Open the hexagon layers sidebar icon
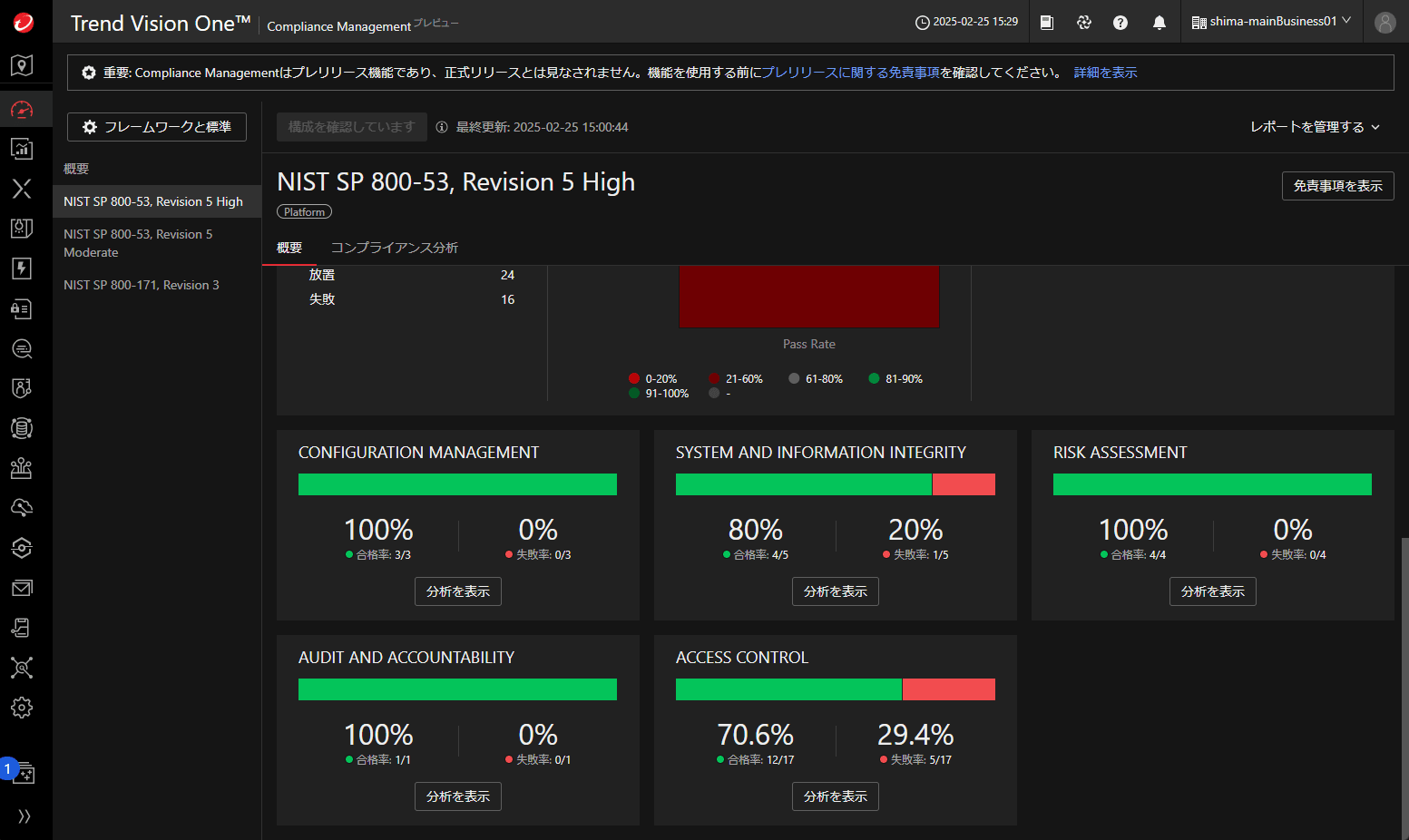This screenshot has width=1409, height=840. (22, 548)
